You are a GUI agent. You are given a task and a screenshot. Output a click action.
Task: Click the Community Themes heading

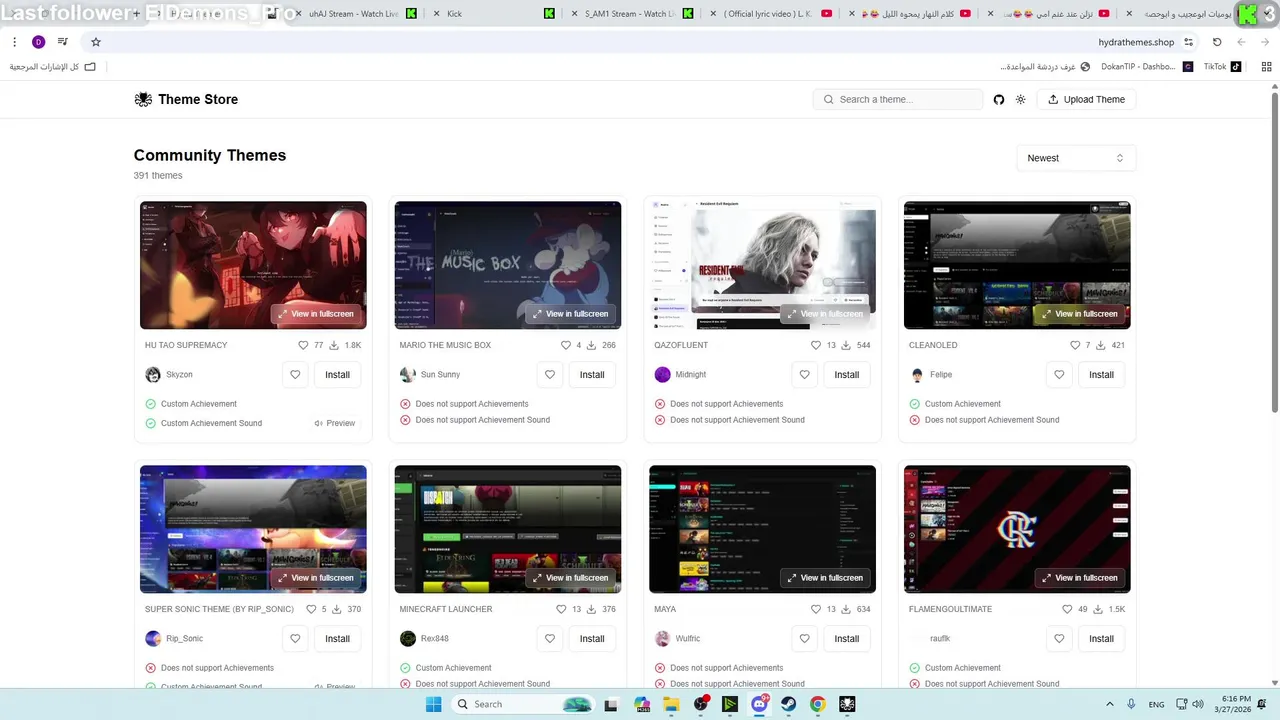coord(210,155)
